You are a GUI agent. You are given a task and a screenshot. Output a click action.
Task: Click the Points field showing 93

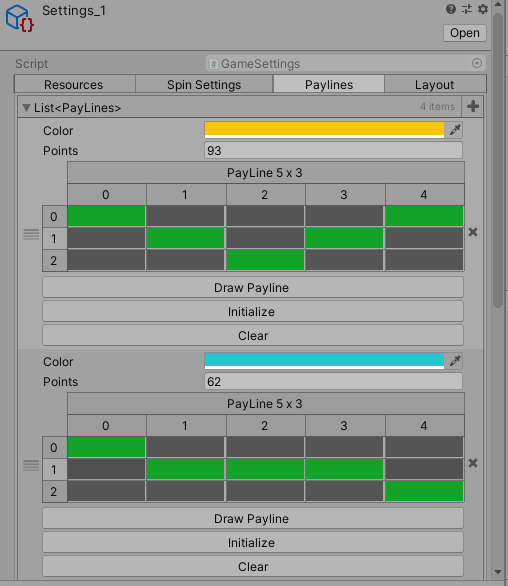coord(333,150)
